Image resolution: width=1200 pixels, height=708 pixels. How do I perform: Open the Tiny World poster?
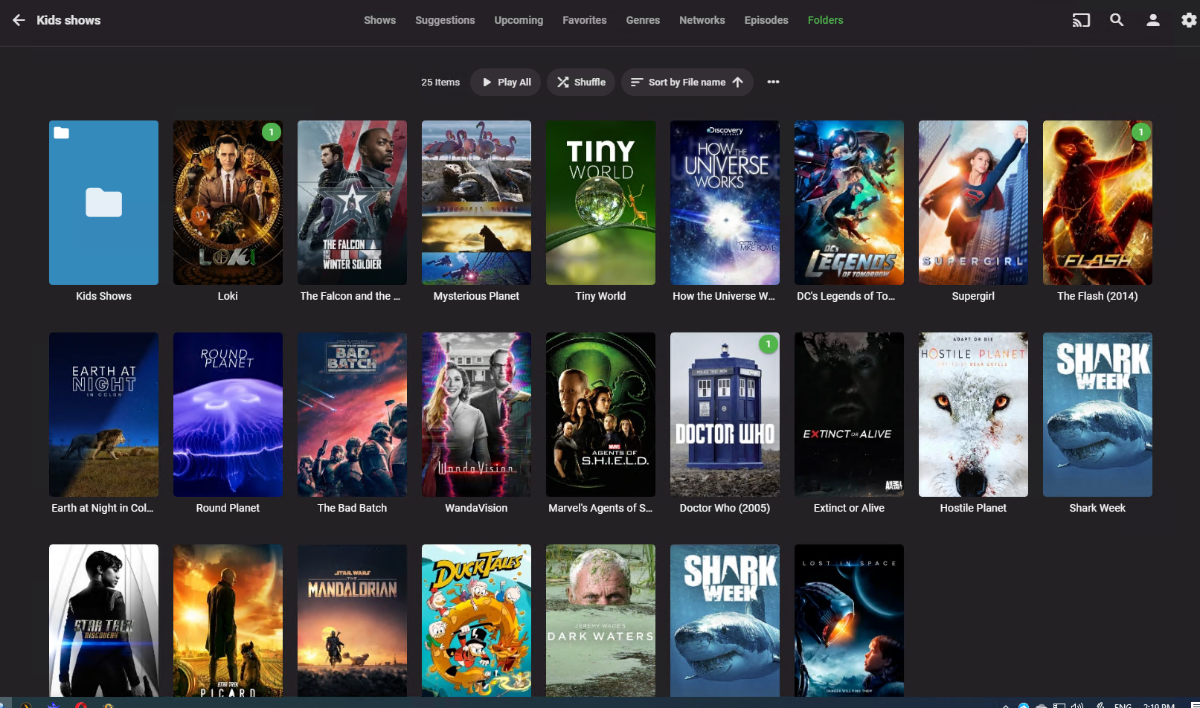(x=600, y=203)
